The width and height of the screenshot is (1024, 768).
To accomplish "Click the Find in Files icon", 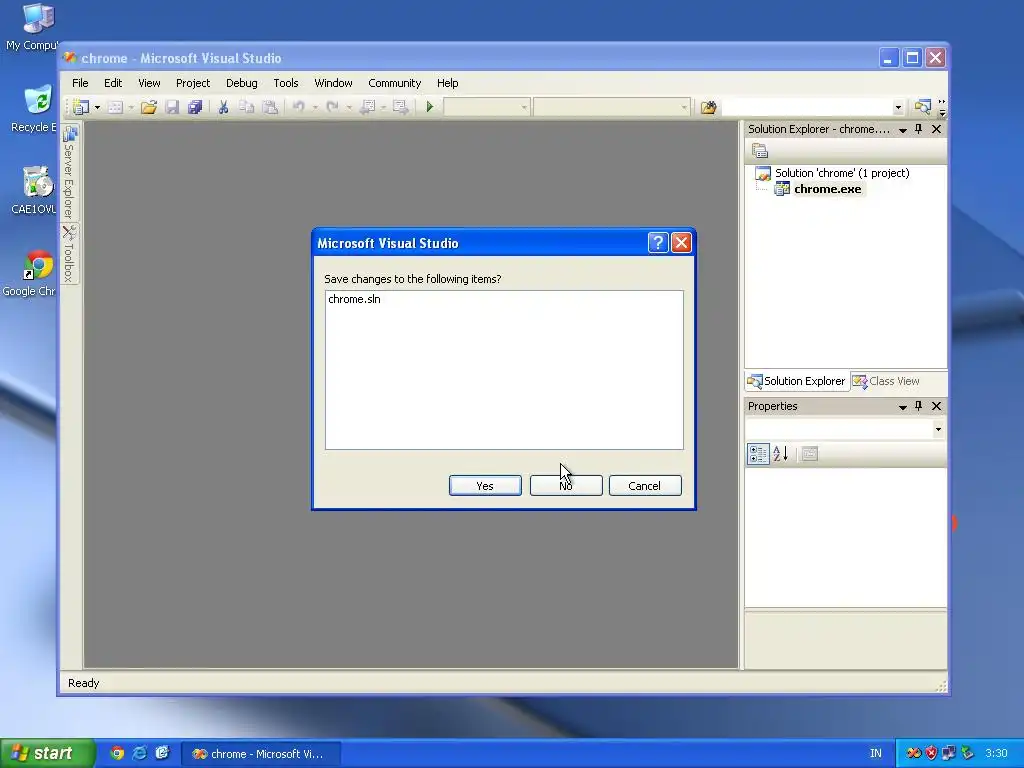I will pyautogui.click(x=709, y=107).
